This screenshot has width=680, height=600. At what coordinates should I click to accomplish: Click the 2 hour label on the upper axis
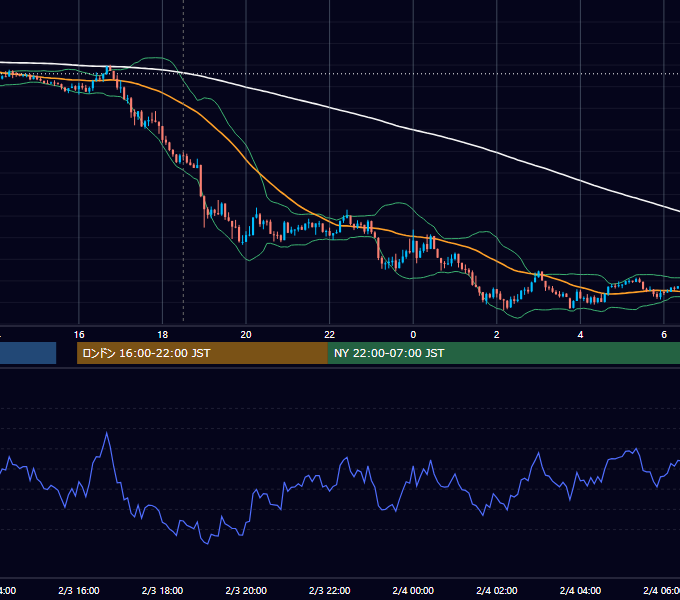(497, 335)
